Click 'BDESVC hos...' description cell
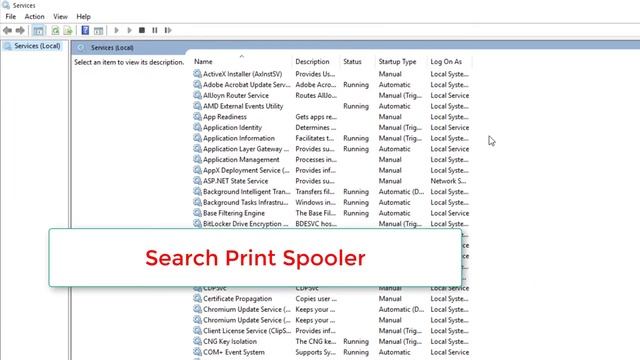The width and height of the screenshot is (640, 360). [316, 224]
